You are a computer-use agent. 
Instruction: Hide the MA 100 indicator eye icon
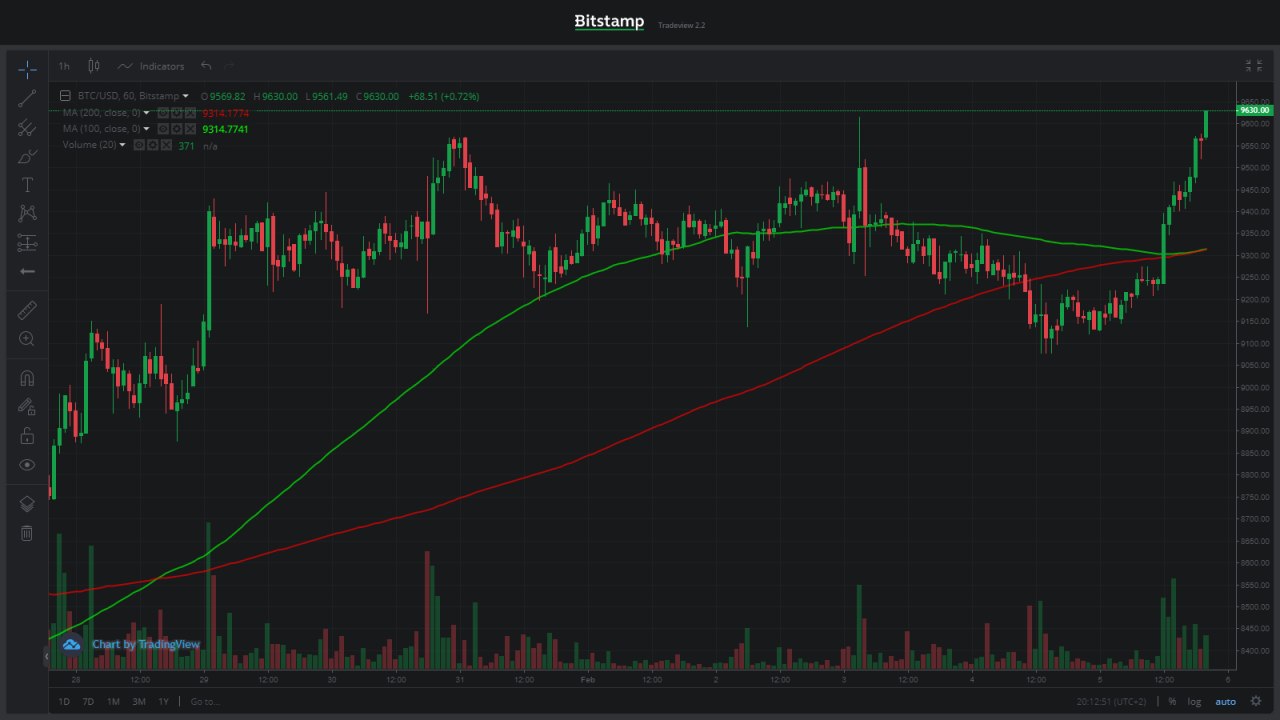coord(163,129)
